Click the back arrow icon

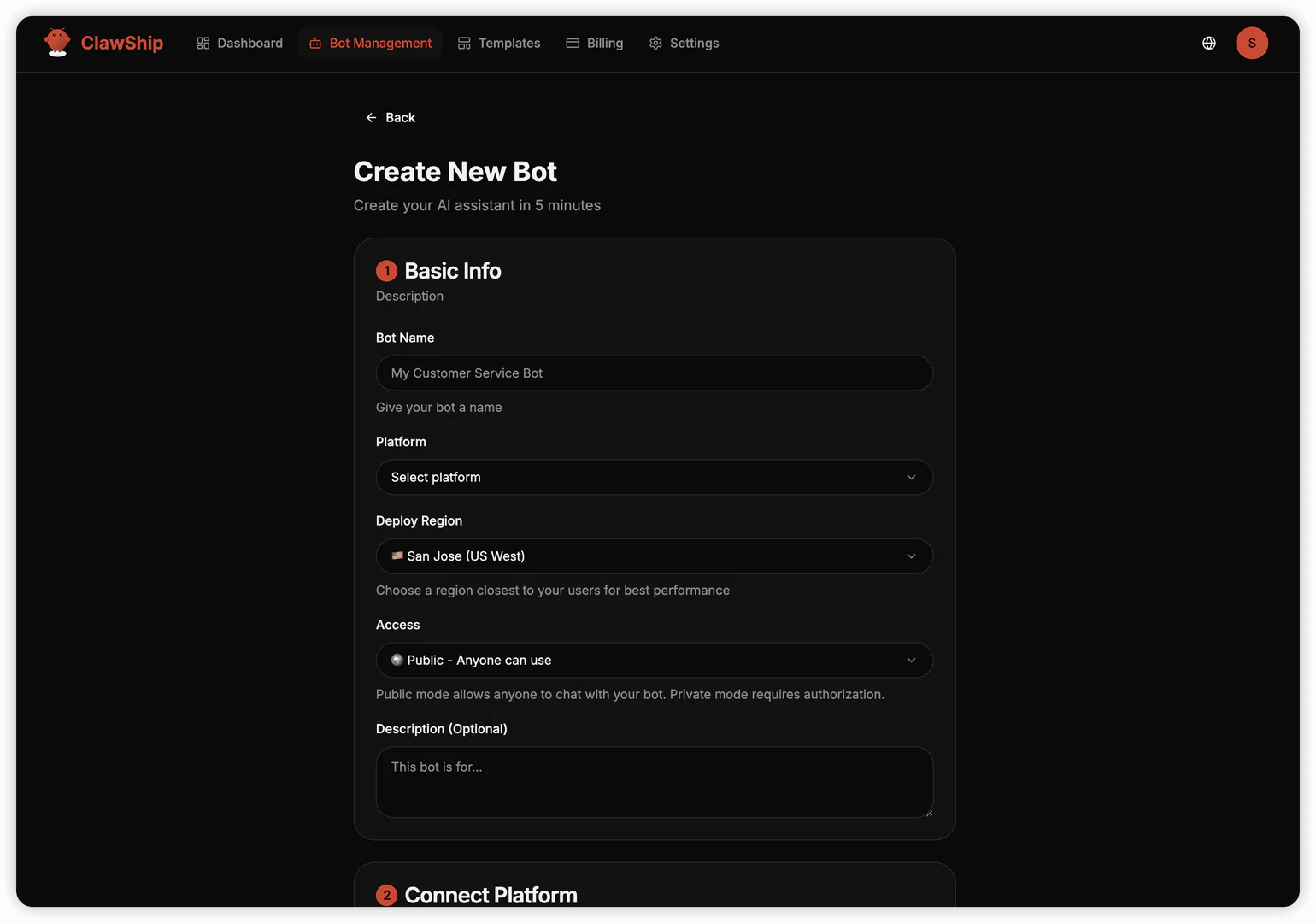(x=371, y=117)
